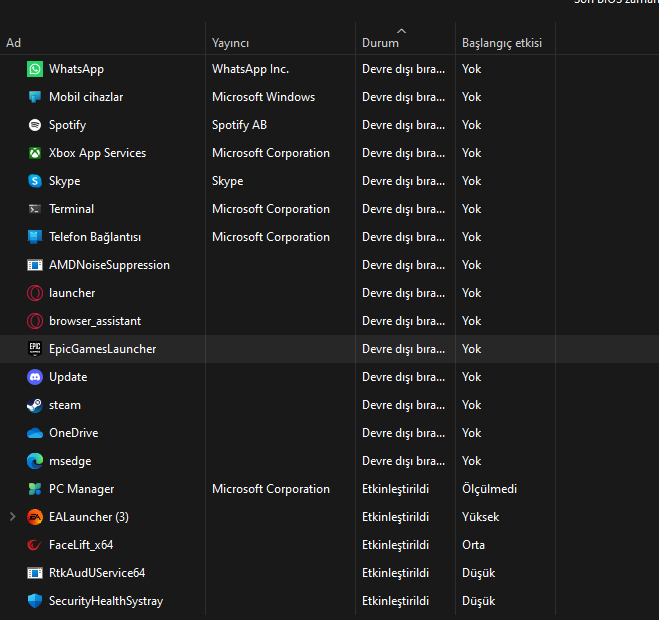Expand the EALauncher (3) group

(x=12, y=517)
